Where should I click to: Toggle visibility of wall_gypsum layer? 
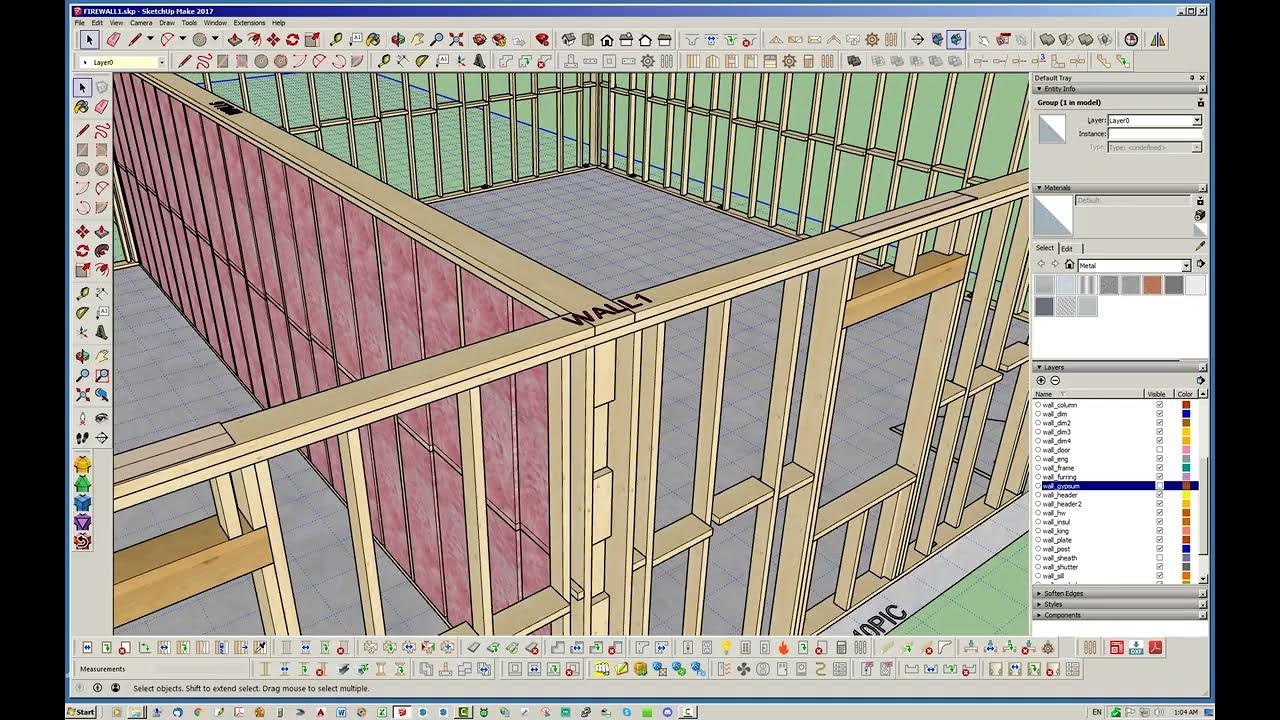[x=1159, y=486]
